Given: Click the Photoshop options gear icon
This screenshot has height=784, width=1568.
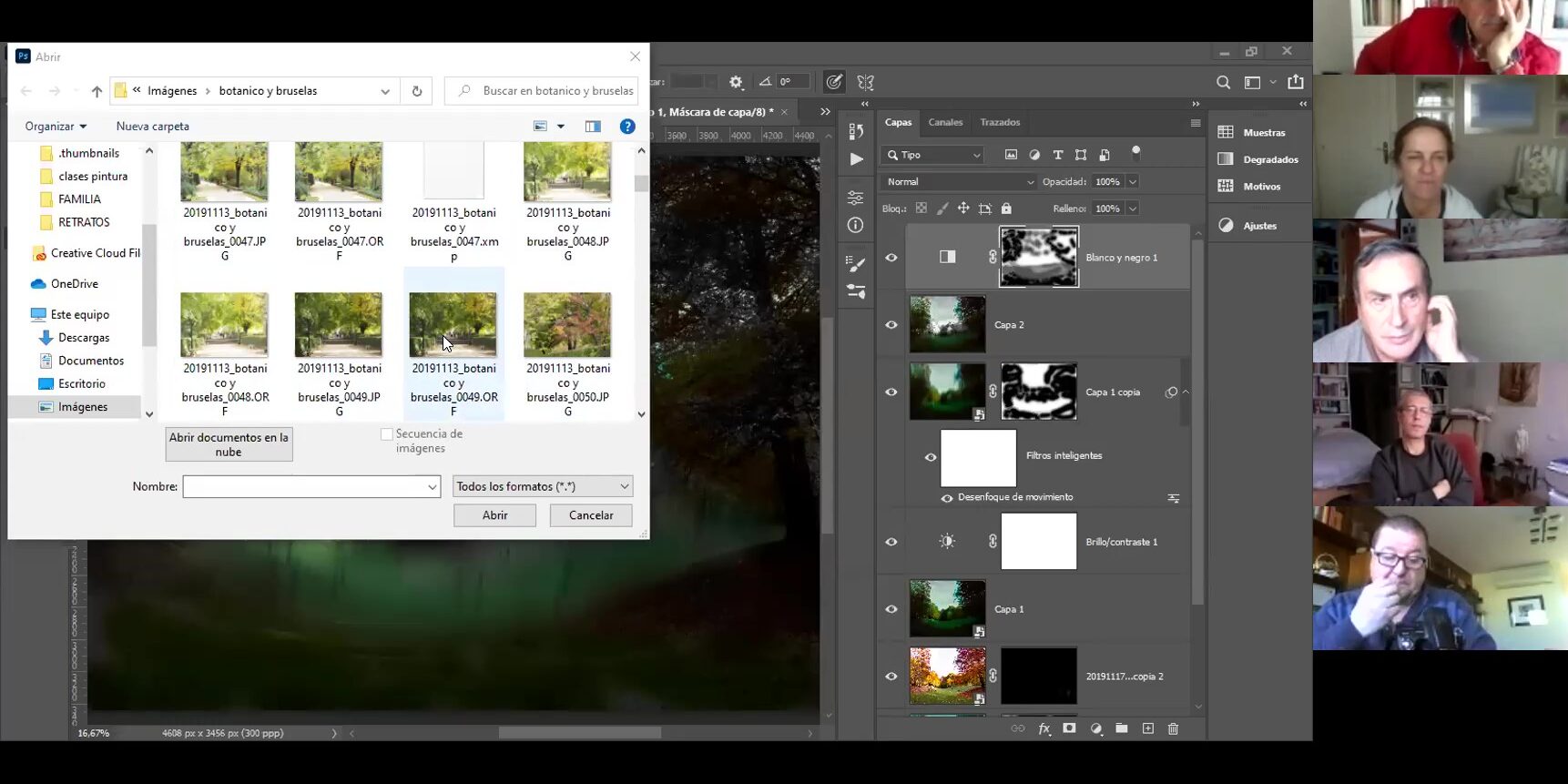Looking at the screenshot, I should click(x=736, y=82).
